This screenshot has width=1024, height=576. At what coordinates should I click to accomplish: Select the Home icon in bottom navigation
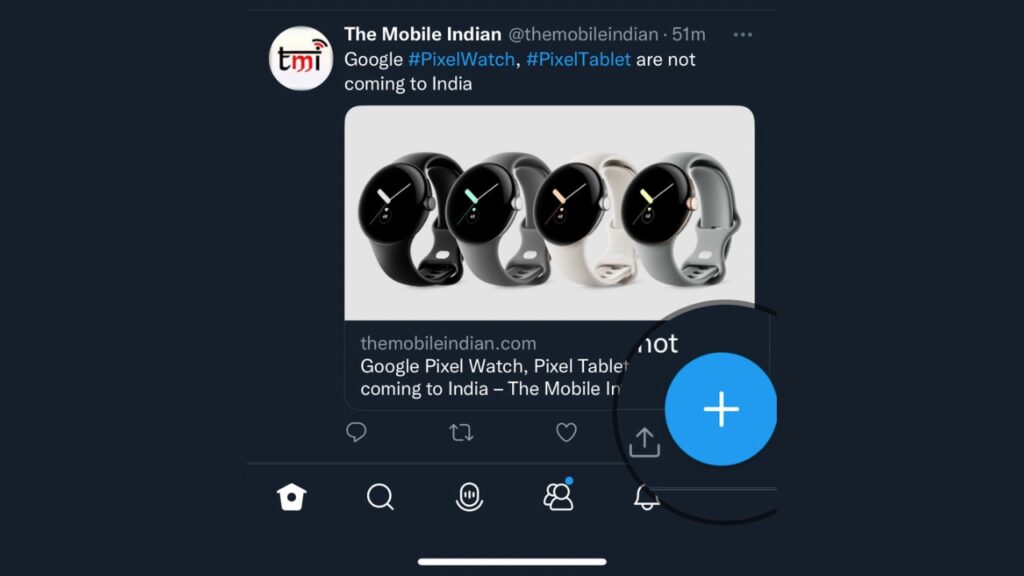[x=290, y=497]
